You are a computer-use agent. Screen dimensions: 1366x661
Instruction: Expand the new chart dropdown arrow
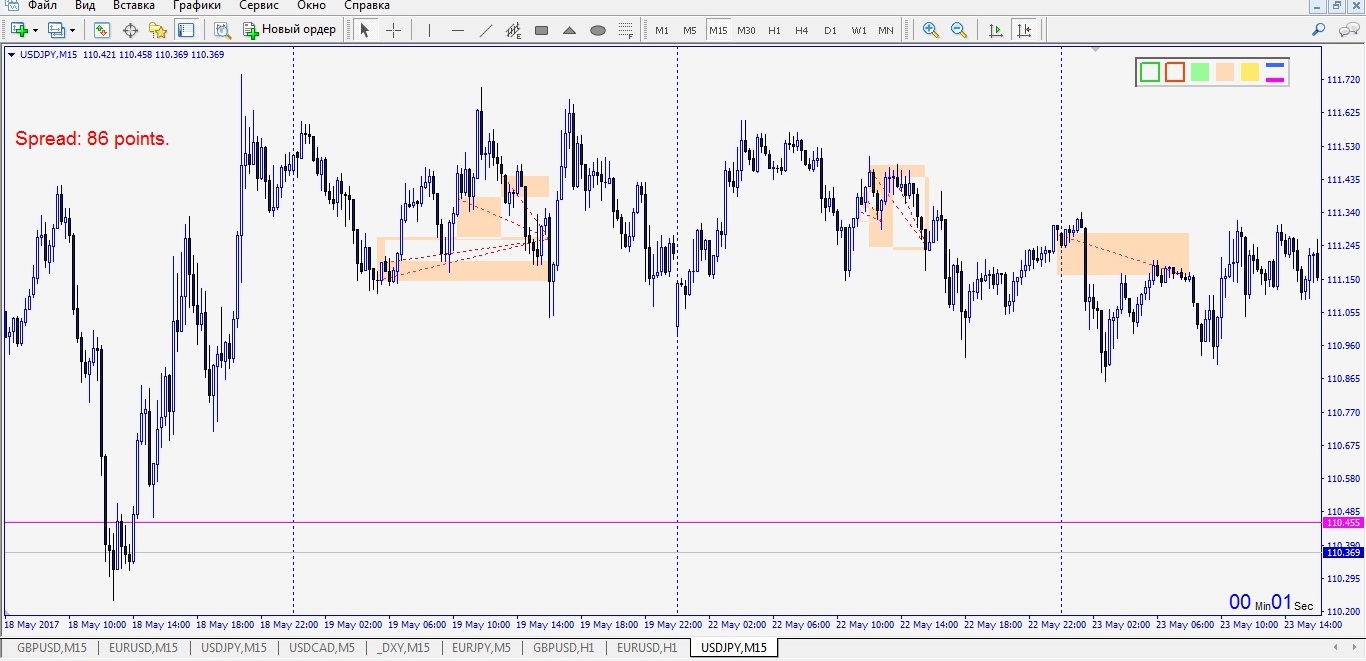[x=37, y=31]
